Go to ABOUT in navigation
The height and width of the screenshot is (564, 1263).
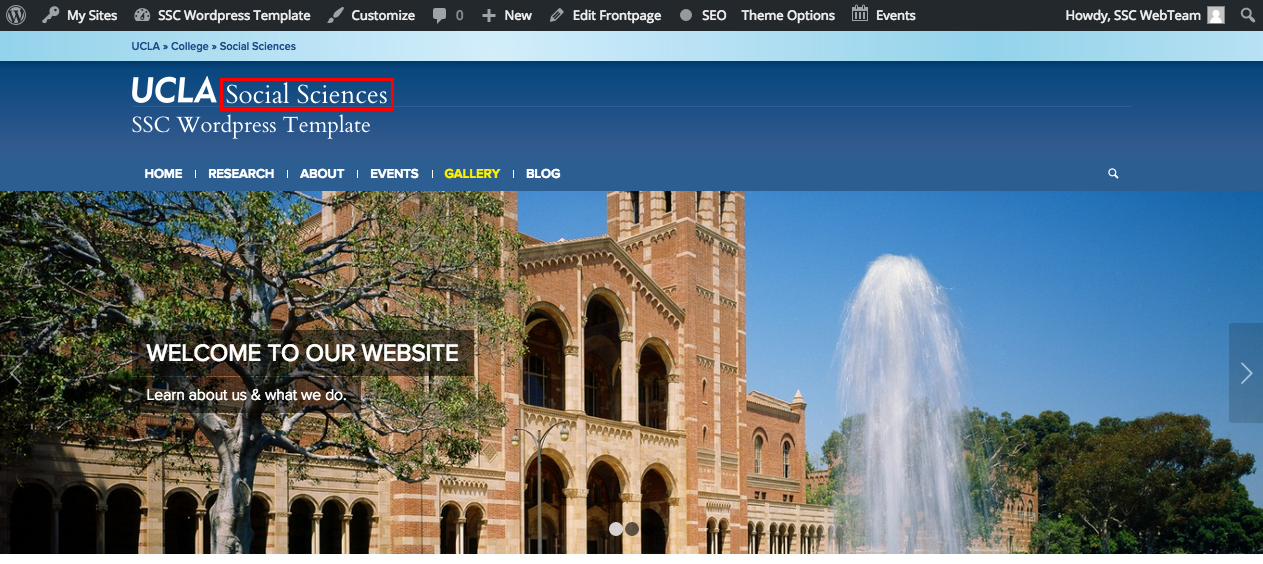tap(322, 173)
